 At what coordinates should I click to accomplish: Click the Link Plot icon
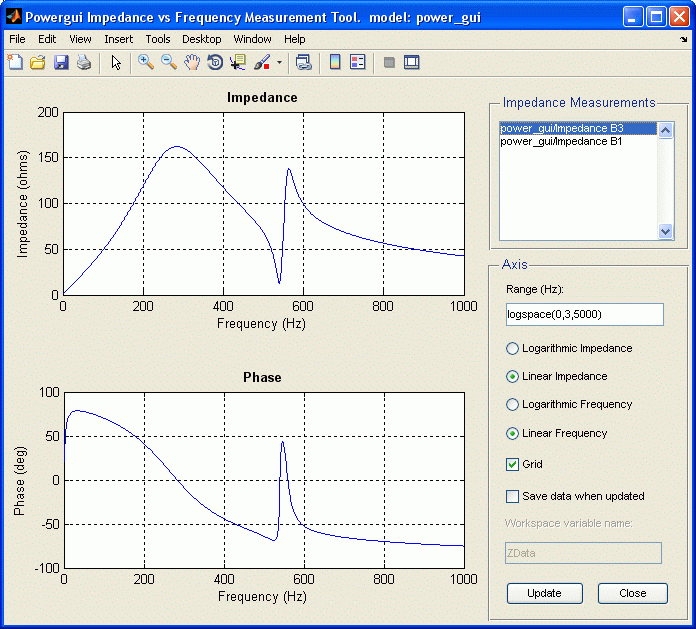[304, 62]
